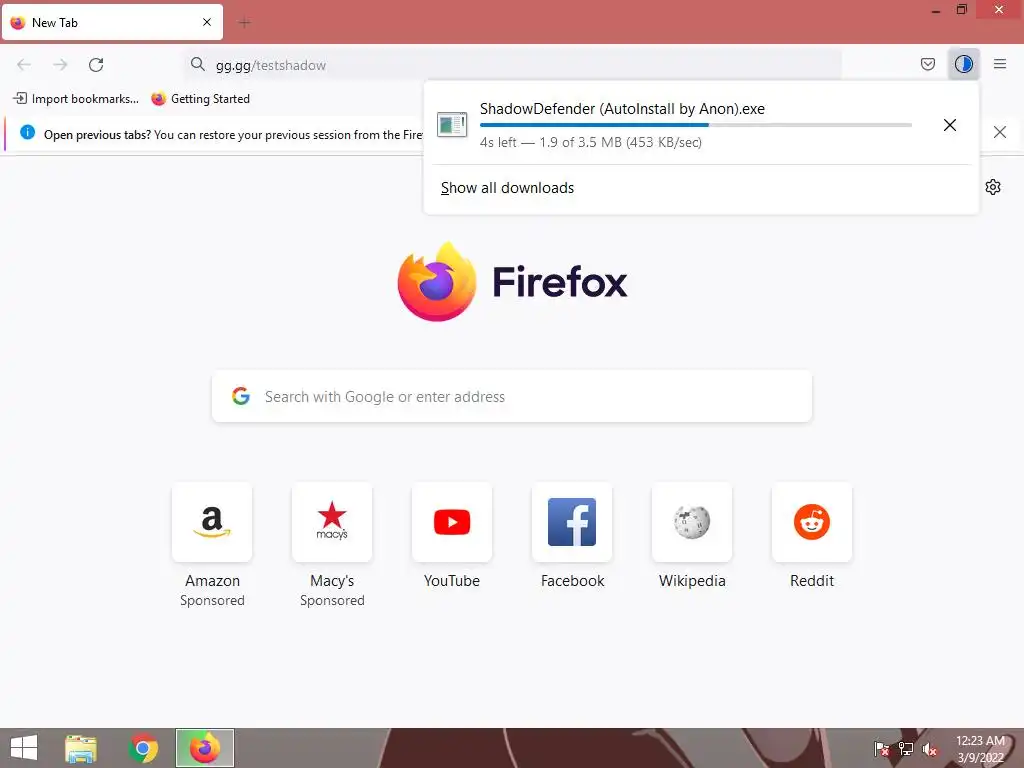The height and width of the screenshot is (768, 1024).
Task: Click the network tray icon
Action: click(x=905, y=749)
